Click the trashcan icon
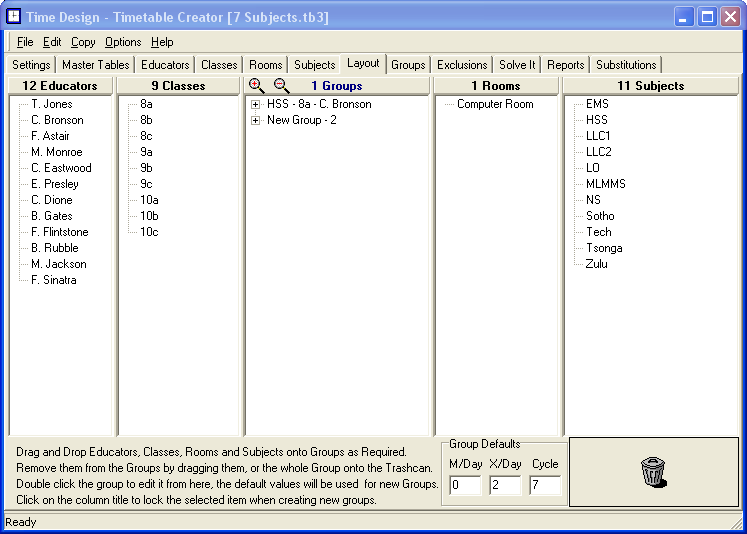 point(653,470)
